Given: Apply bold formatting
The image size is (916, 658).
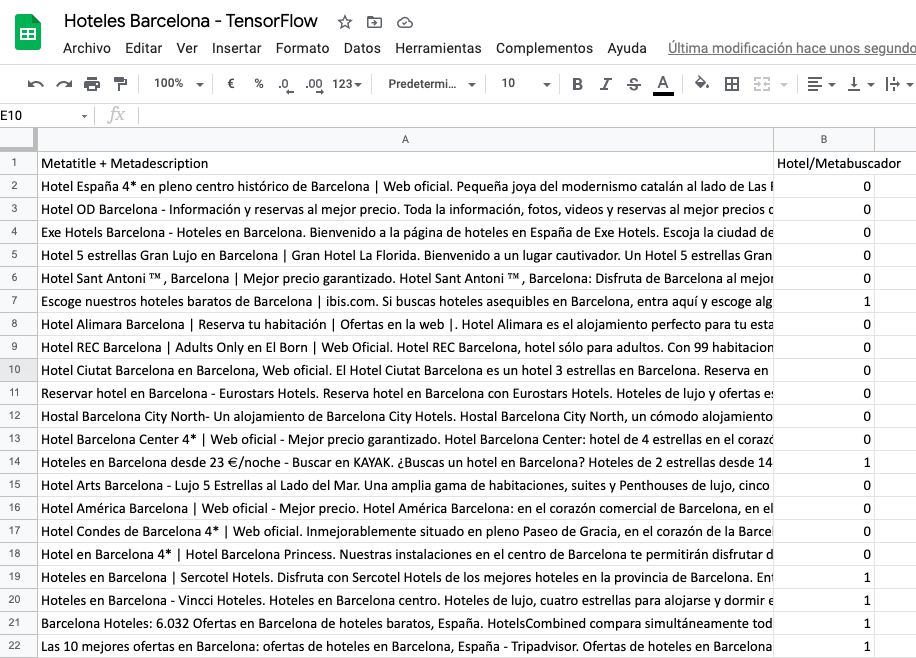Looking at the screenshot, I should pos(577,84).
